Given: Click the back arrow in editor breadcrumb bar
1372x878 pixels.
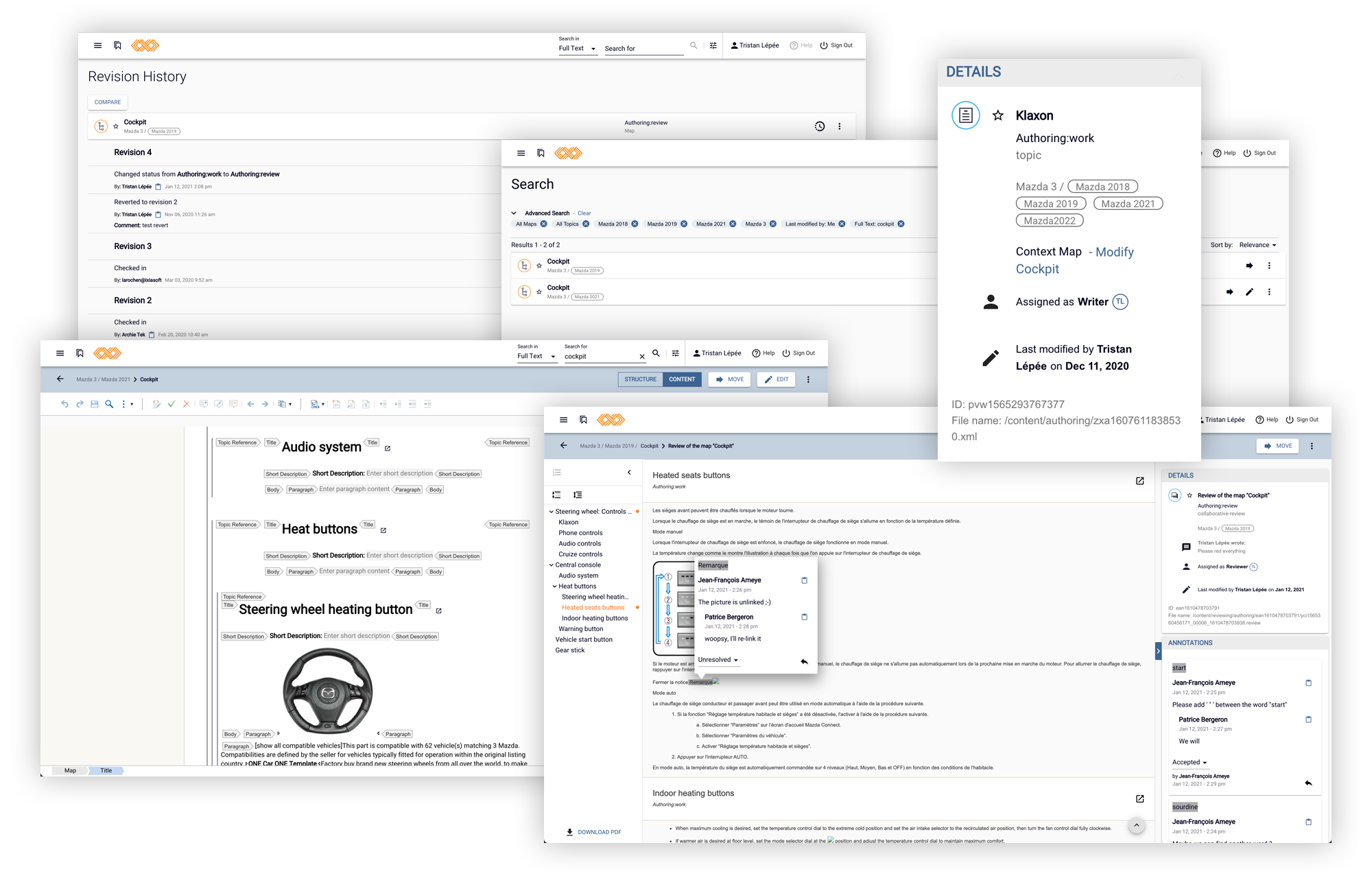Looking at the screenshot, I should point(60,379).
